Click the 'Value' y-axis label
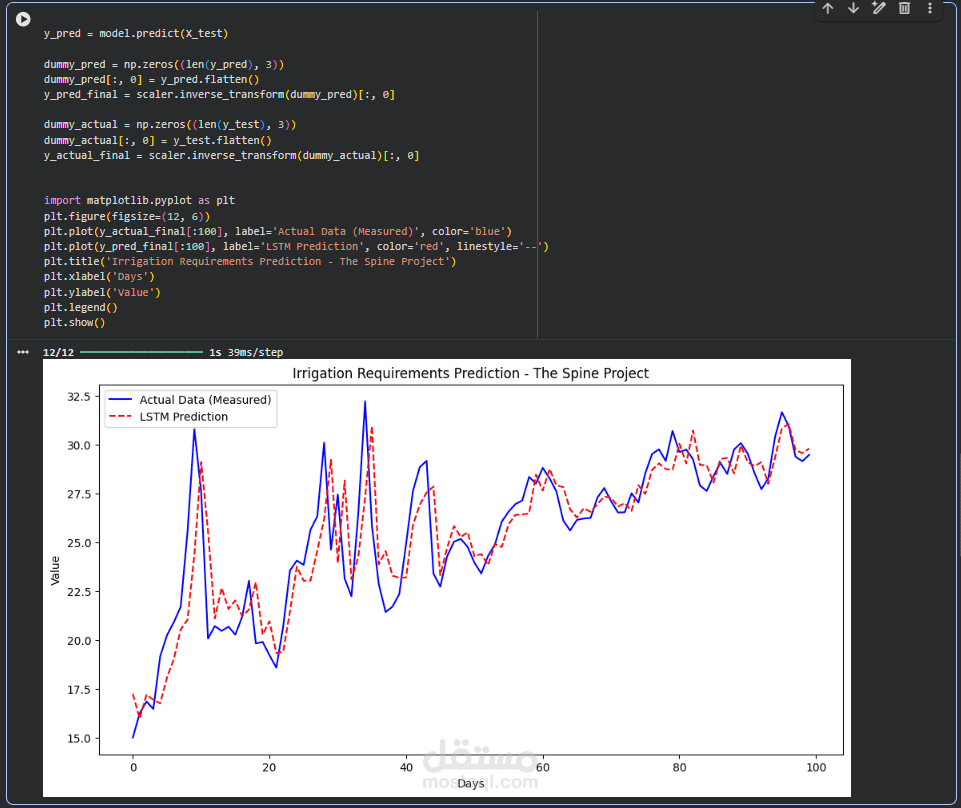 (x=55, y=570)
